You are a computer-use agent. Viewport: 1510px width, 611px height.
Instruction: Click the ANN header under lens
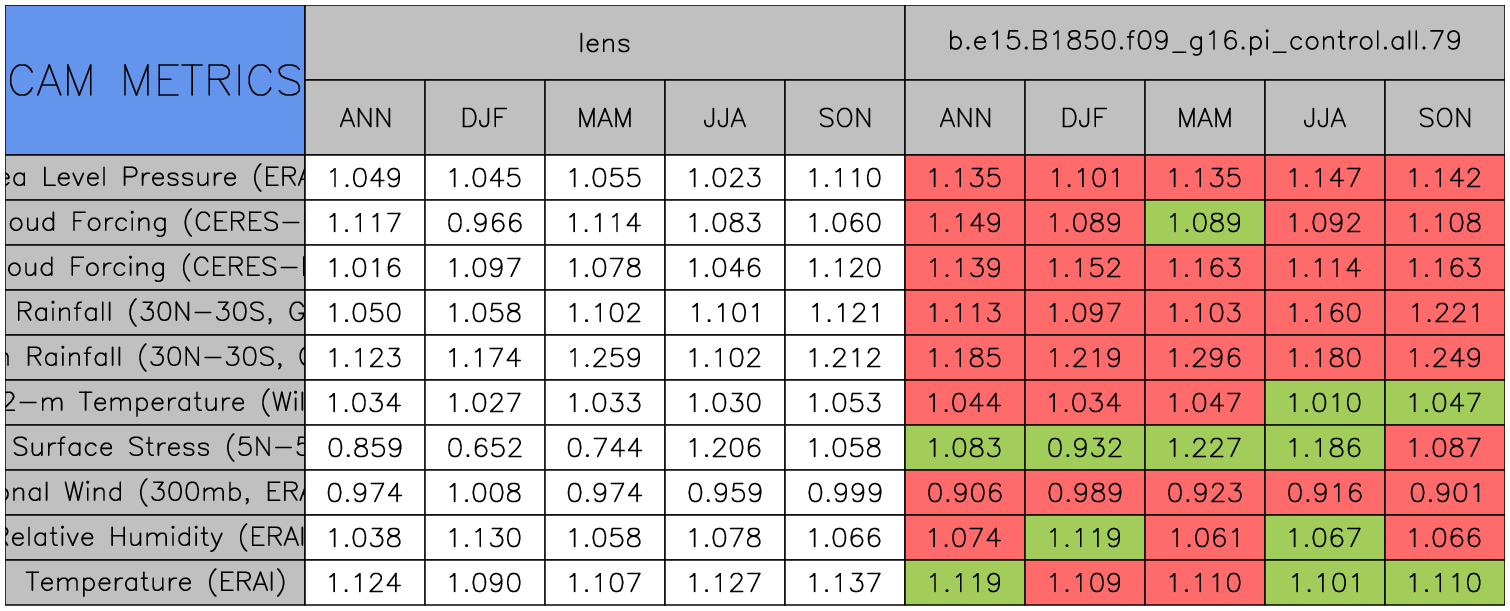365,118
